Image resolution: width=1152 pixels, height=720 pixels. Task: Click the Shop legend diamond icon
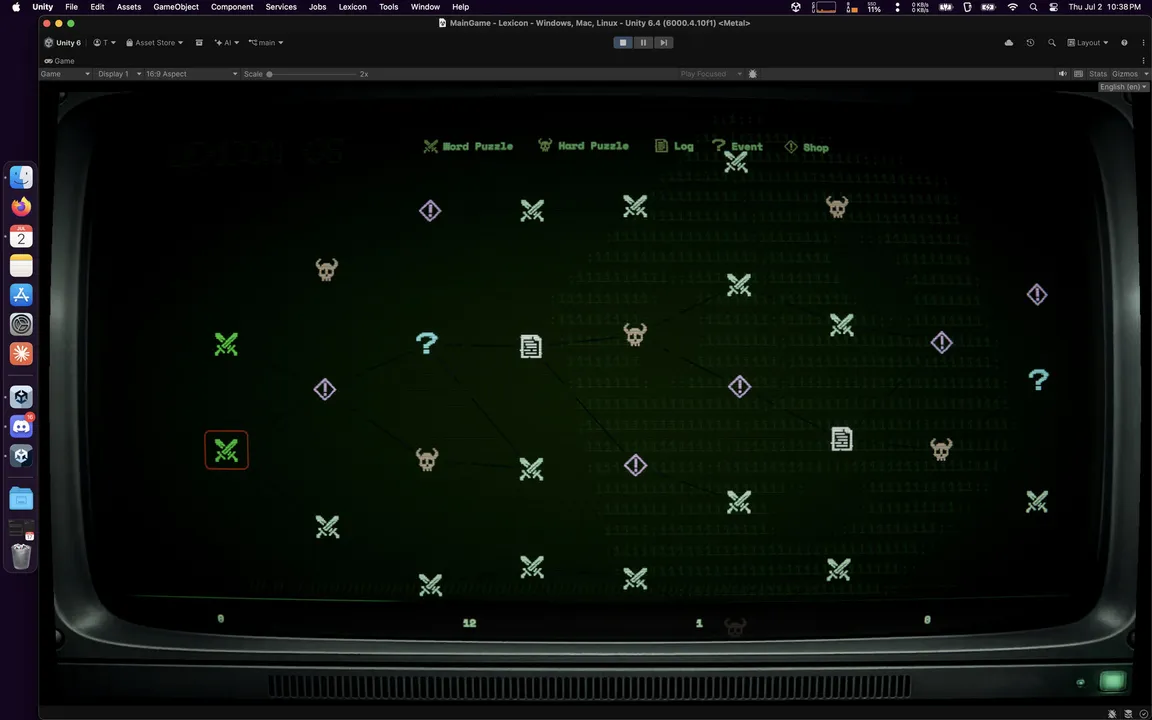tap(791, 147)
